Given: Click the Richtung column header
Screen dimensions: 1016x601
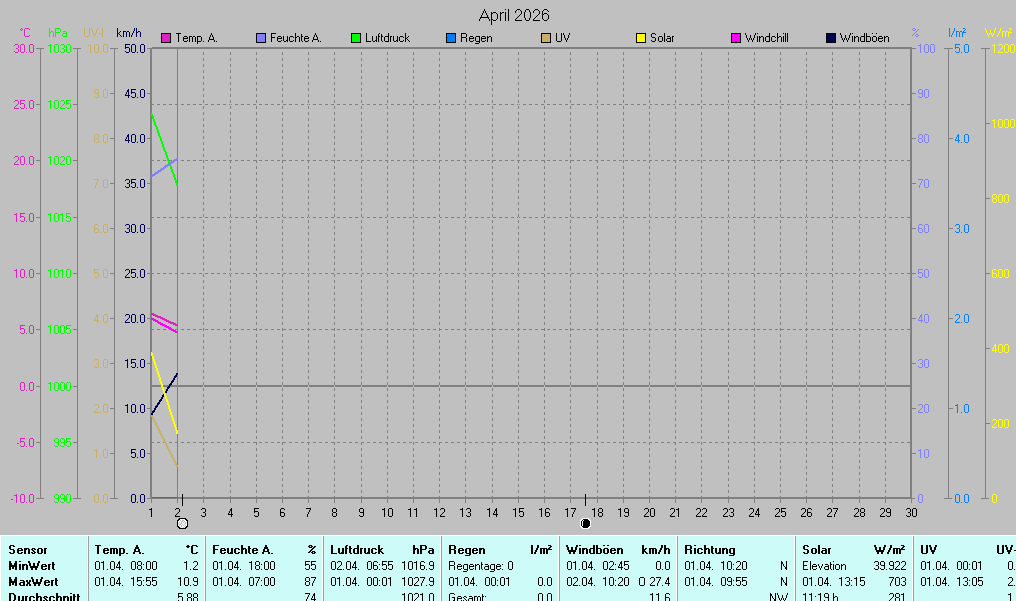Looking at the screenshot, I should pos(709,549).
